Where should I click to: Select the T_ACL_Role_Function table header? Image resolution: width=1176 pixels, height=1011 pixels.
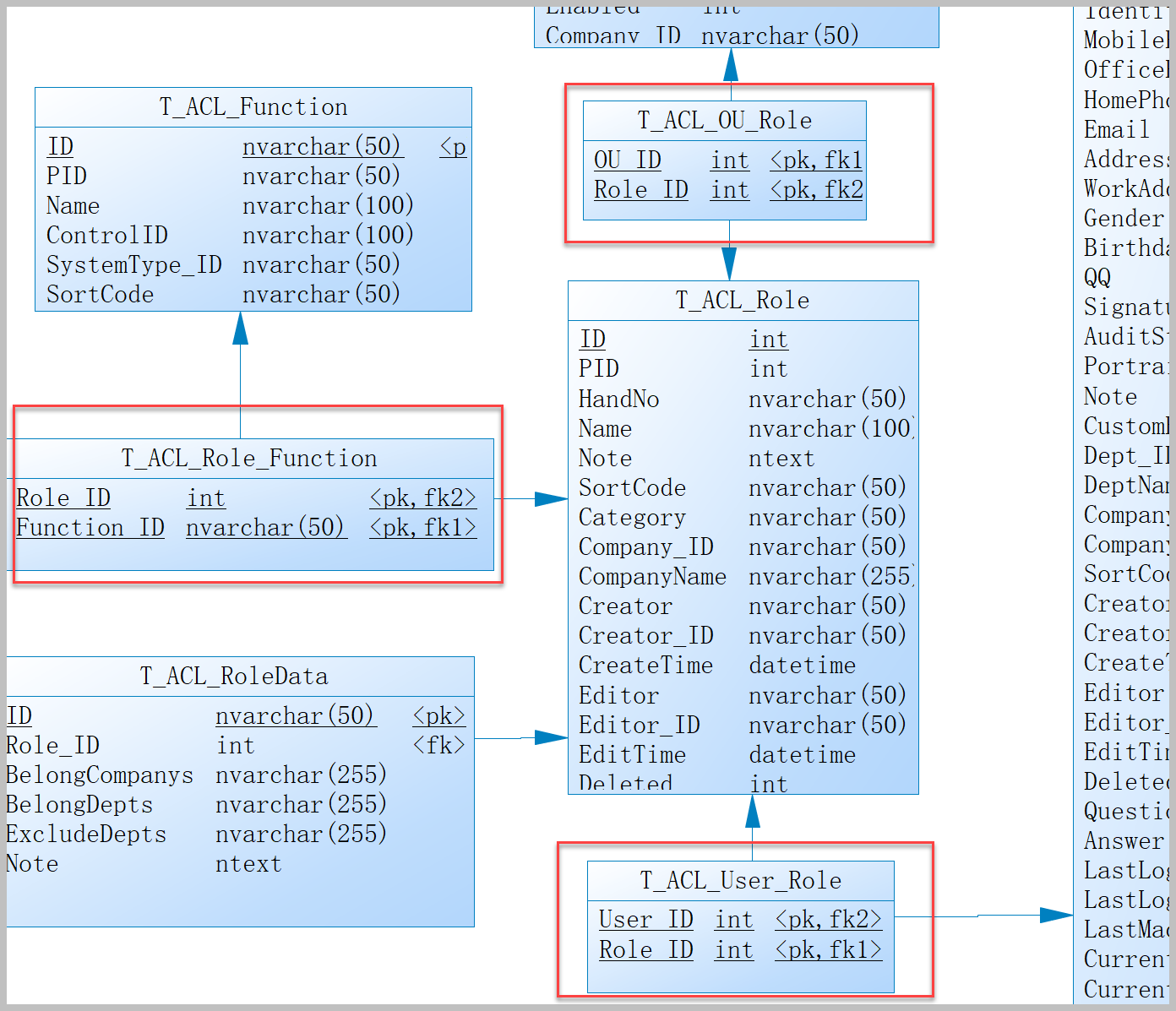point(249,459)
